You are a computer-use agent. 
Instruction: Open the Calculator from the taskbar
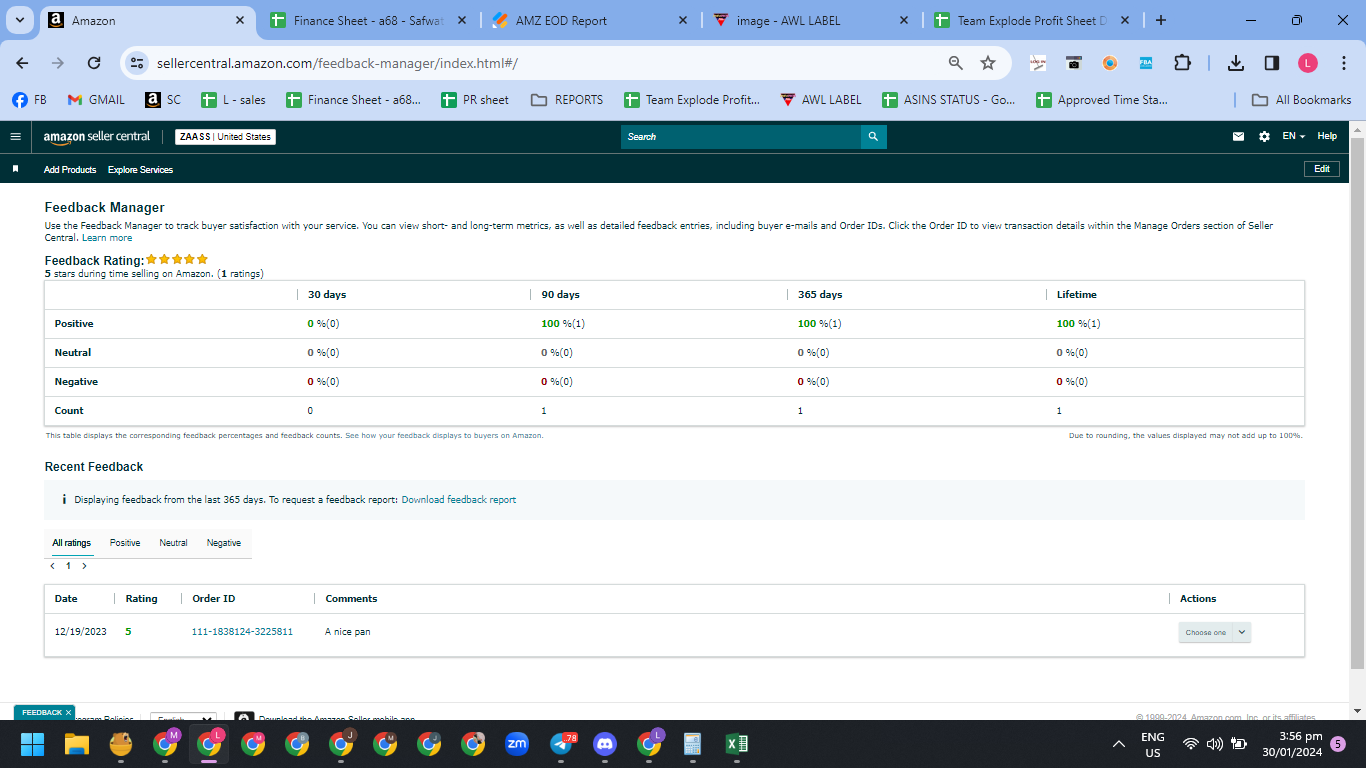pyautogui.click(x=692, y=744)
